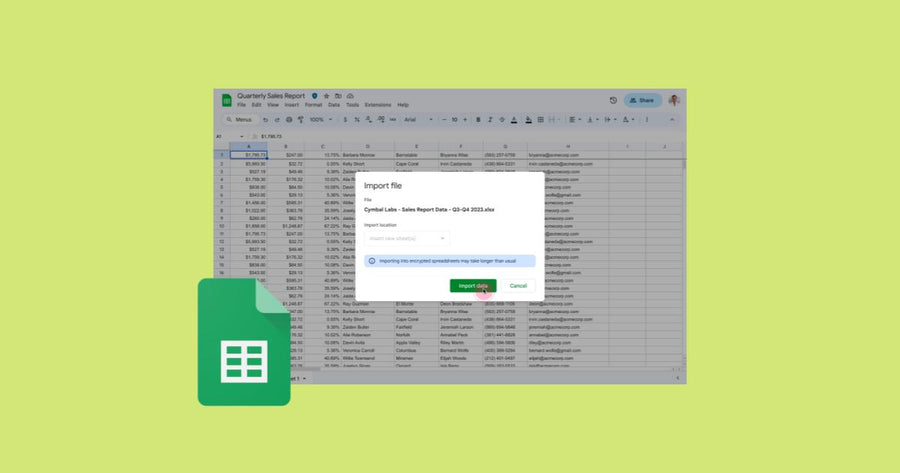Open the Format menu

click(x=313, y=105)
